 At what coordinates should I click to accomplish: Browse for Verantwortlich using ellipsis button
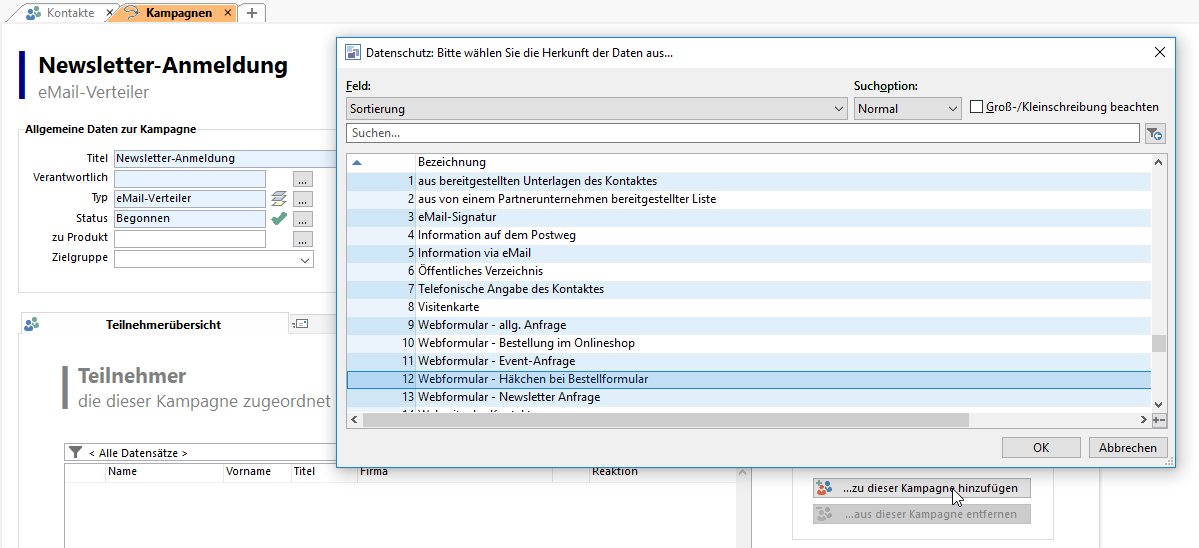click(303, 178)
